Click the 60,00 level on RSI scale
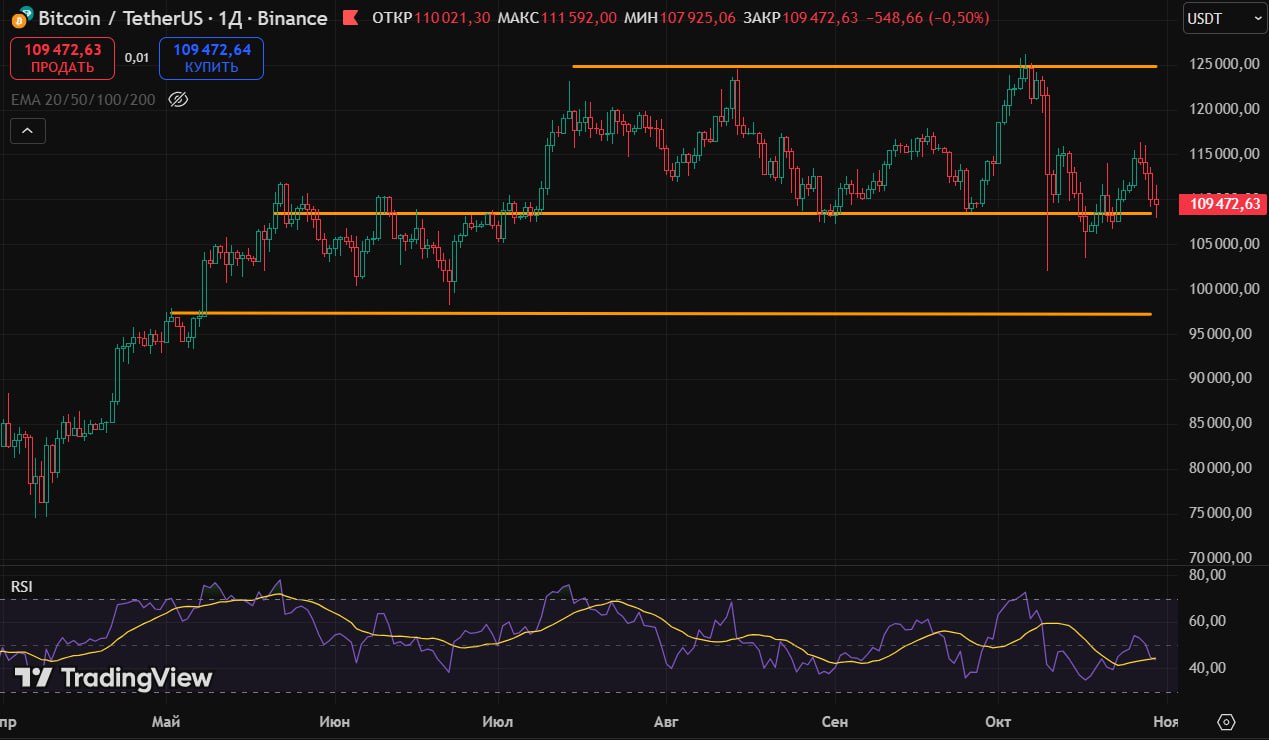 pos(1207,621)
